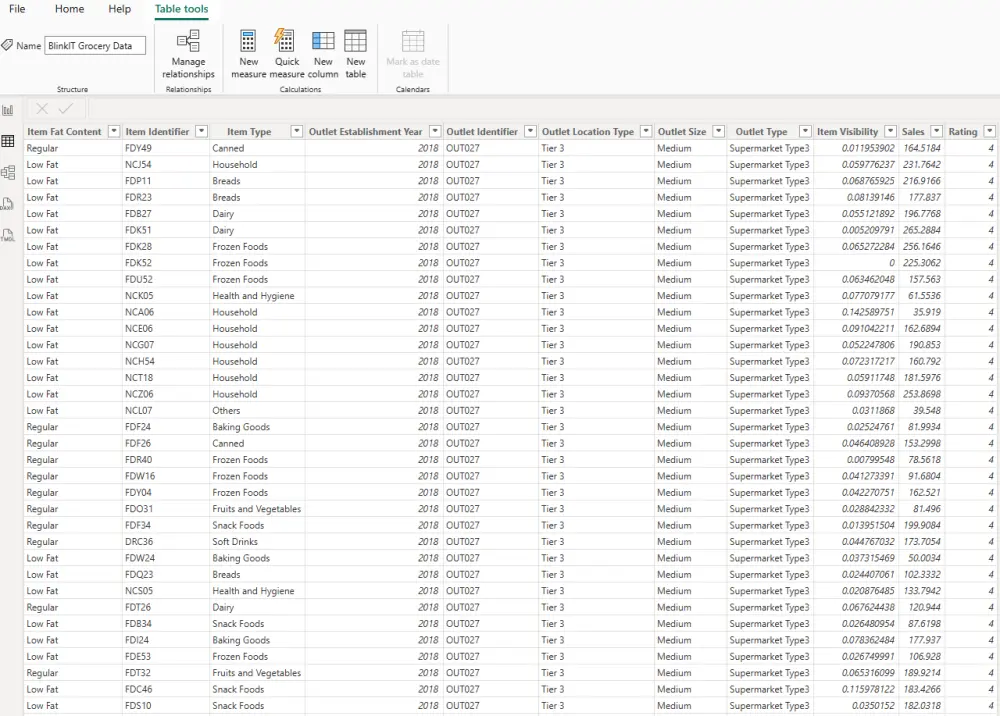1000x716 pixels.
Task: Open Item Type filter dropdown
Action: click(x=297, y=131)
